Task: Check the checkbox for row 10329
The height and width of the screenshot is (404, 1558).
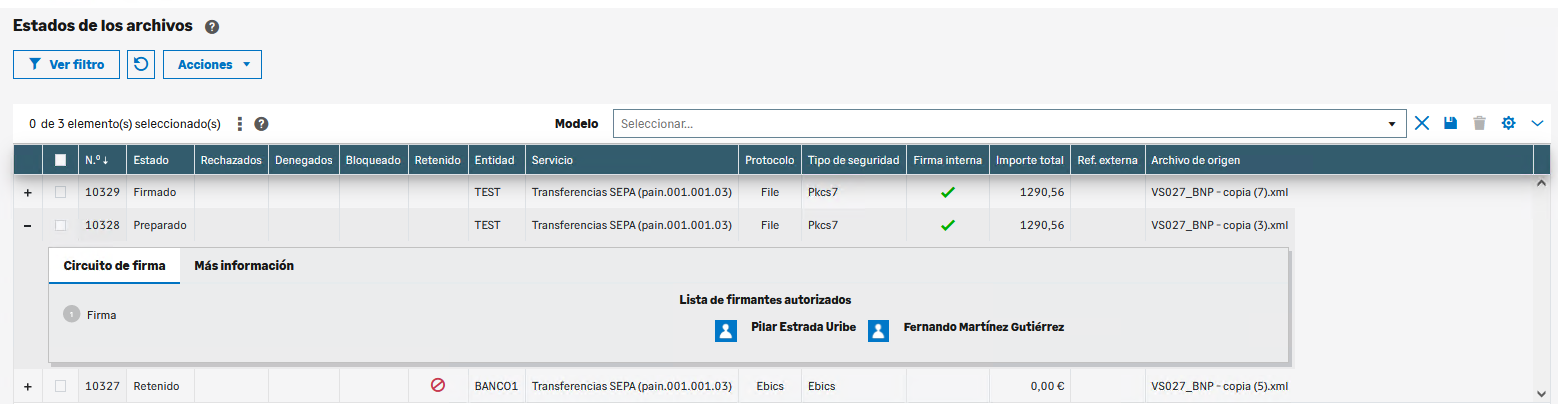Action: point(60,192)
